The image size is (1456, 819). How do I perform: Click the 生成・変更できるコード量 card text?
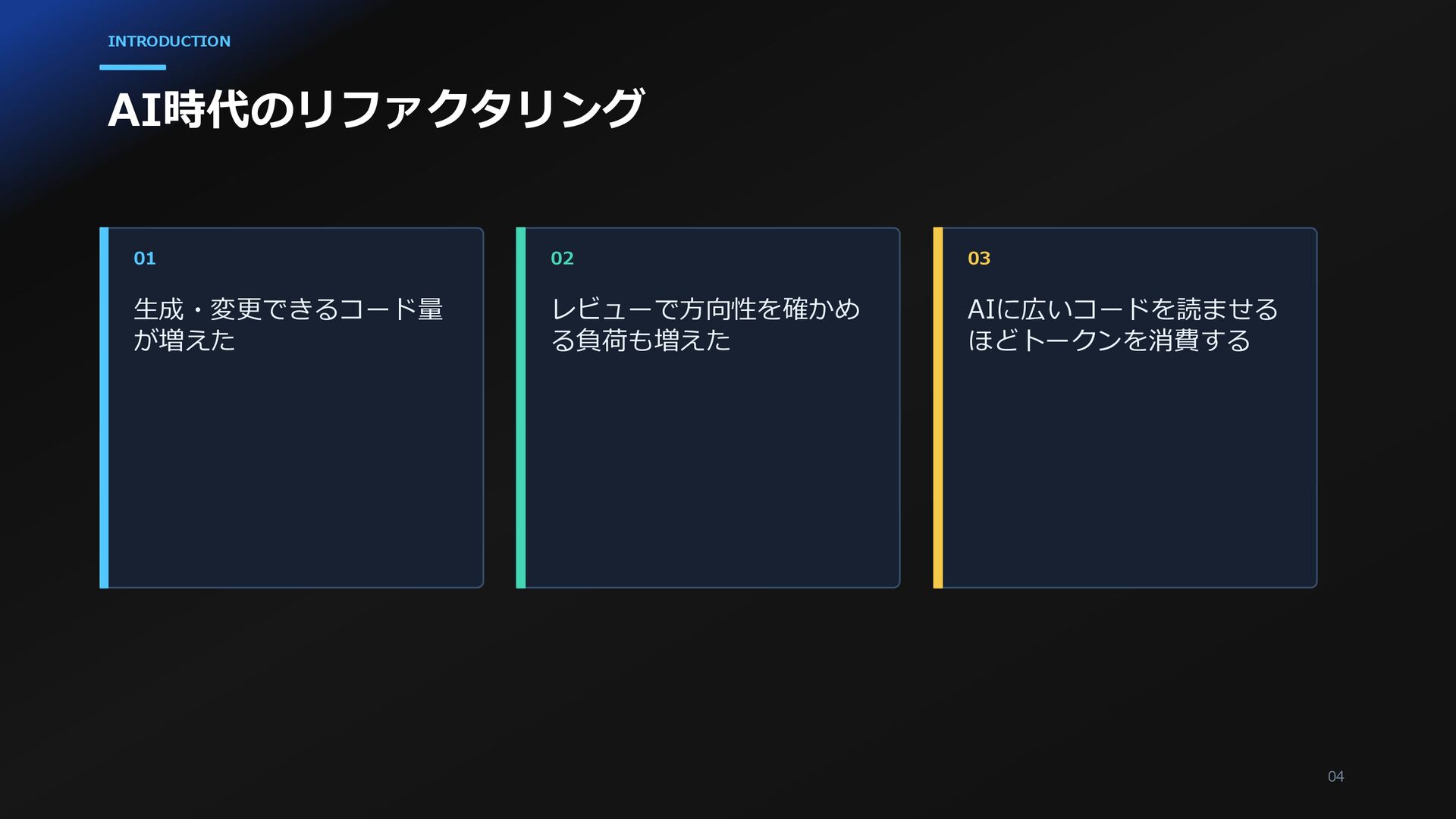pyautogui.click(x=289, y=309)
